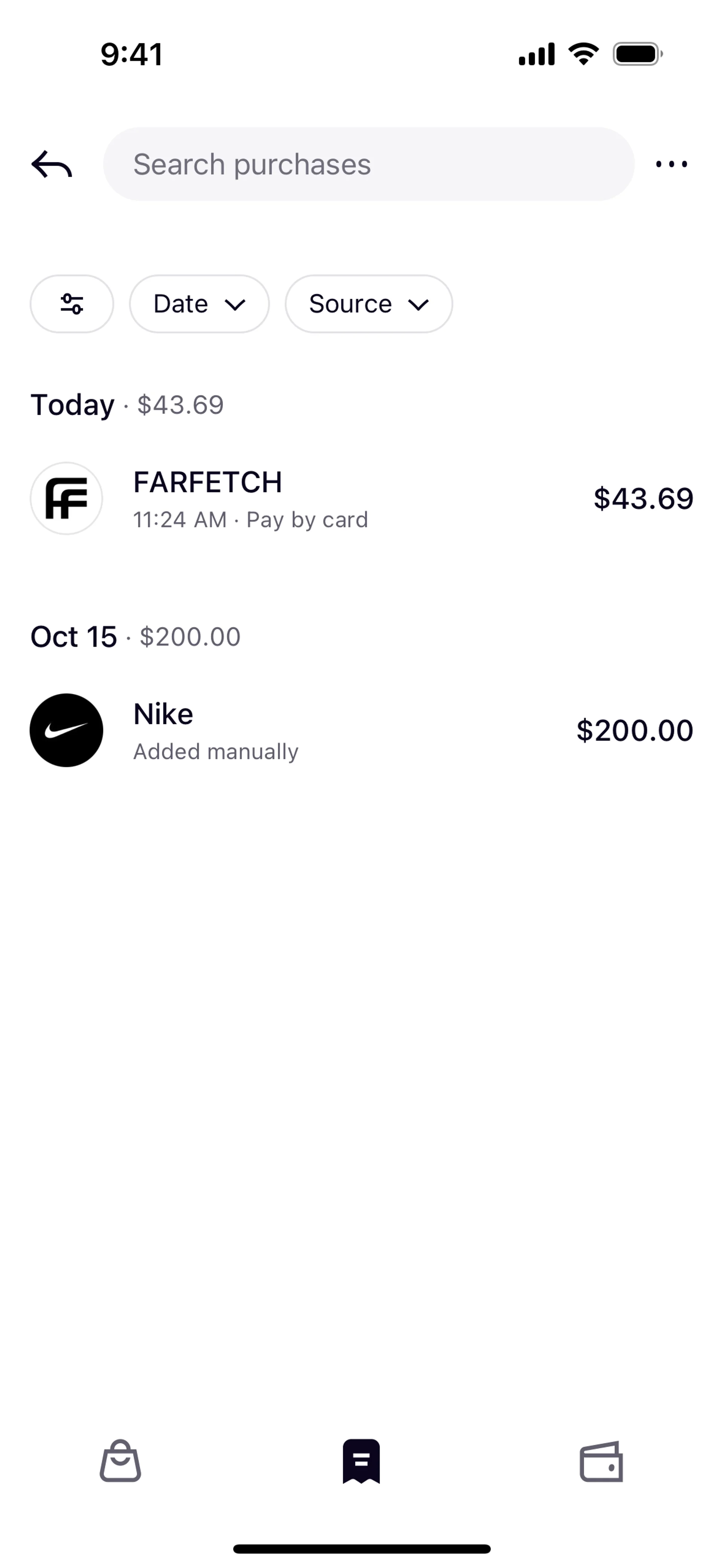
Task: Tap the Nike swoosh logo
Action: (66, 731)
